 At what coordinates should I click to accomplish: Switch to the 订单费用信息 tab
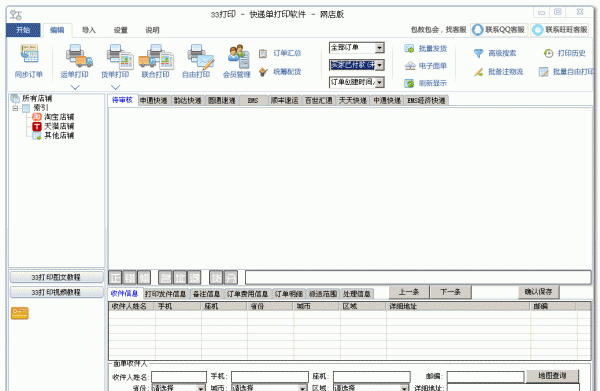(247, 293)
